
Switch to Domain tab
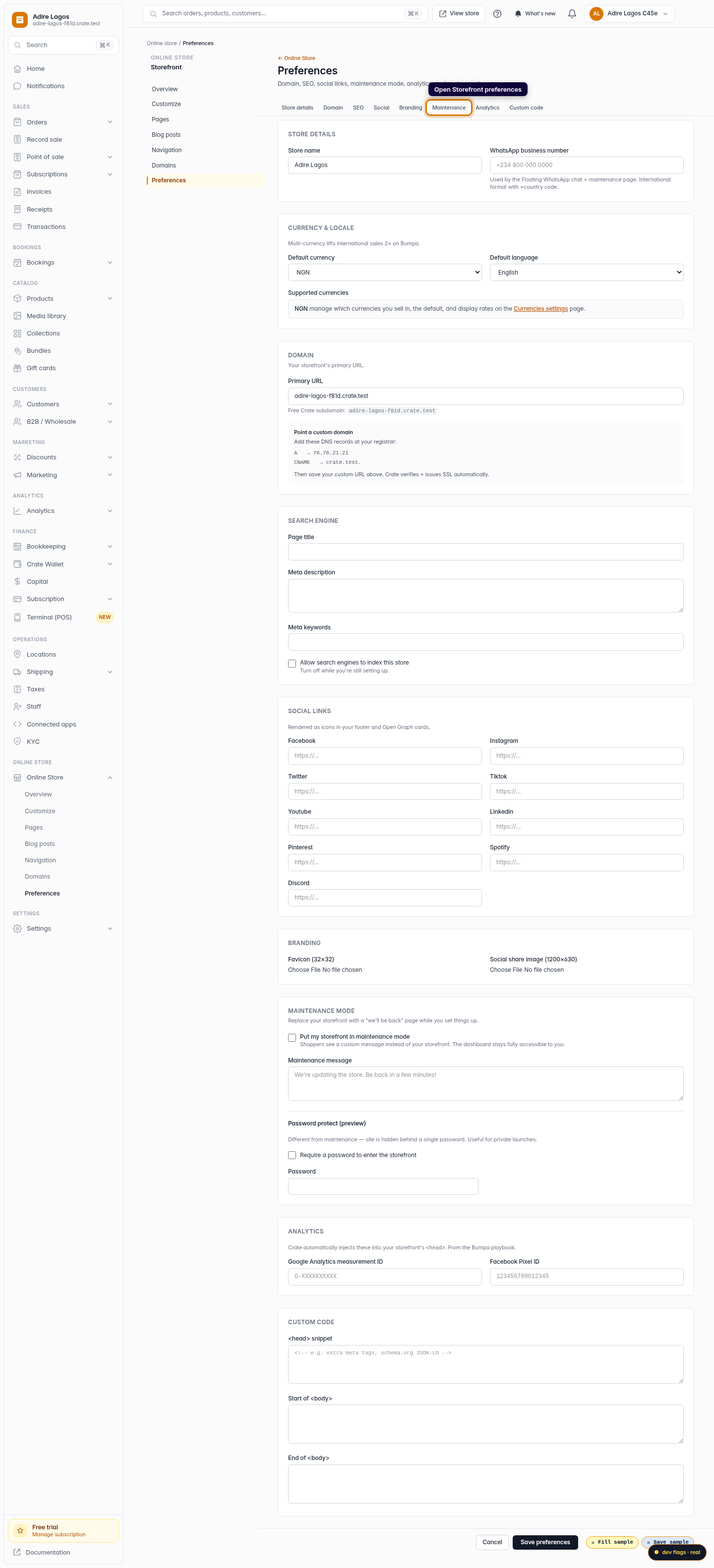[x=333, y=108]
